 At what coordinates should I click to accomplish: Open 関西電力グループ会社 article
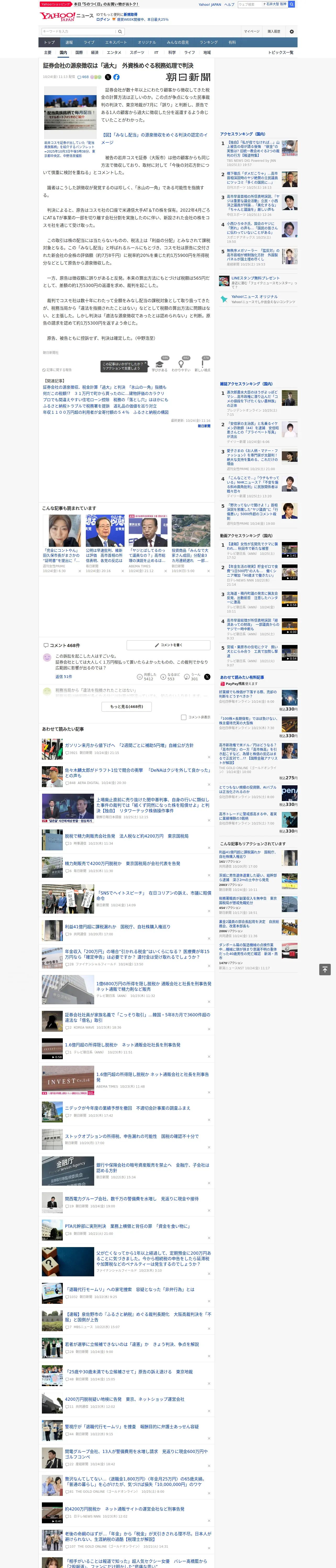tap(132, 1198)
